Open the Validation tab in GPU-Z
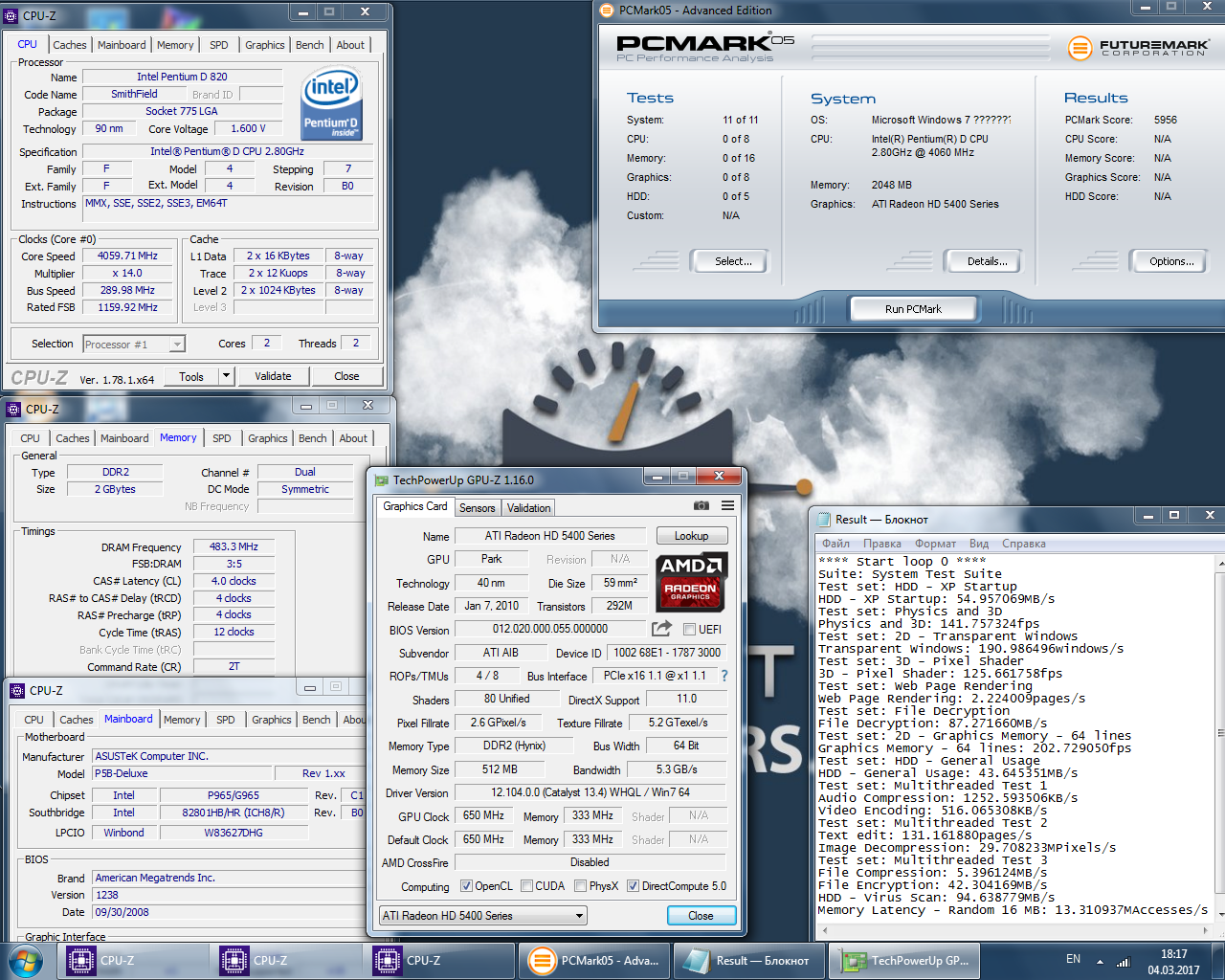1225x980 pixels. coord(528,508)
